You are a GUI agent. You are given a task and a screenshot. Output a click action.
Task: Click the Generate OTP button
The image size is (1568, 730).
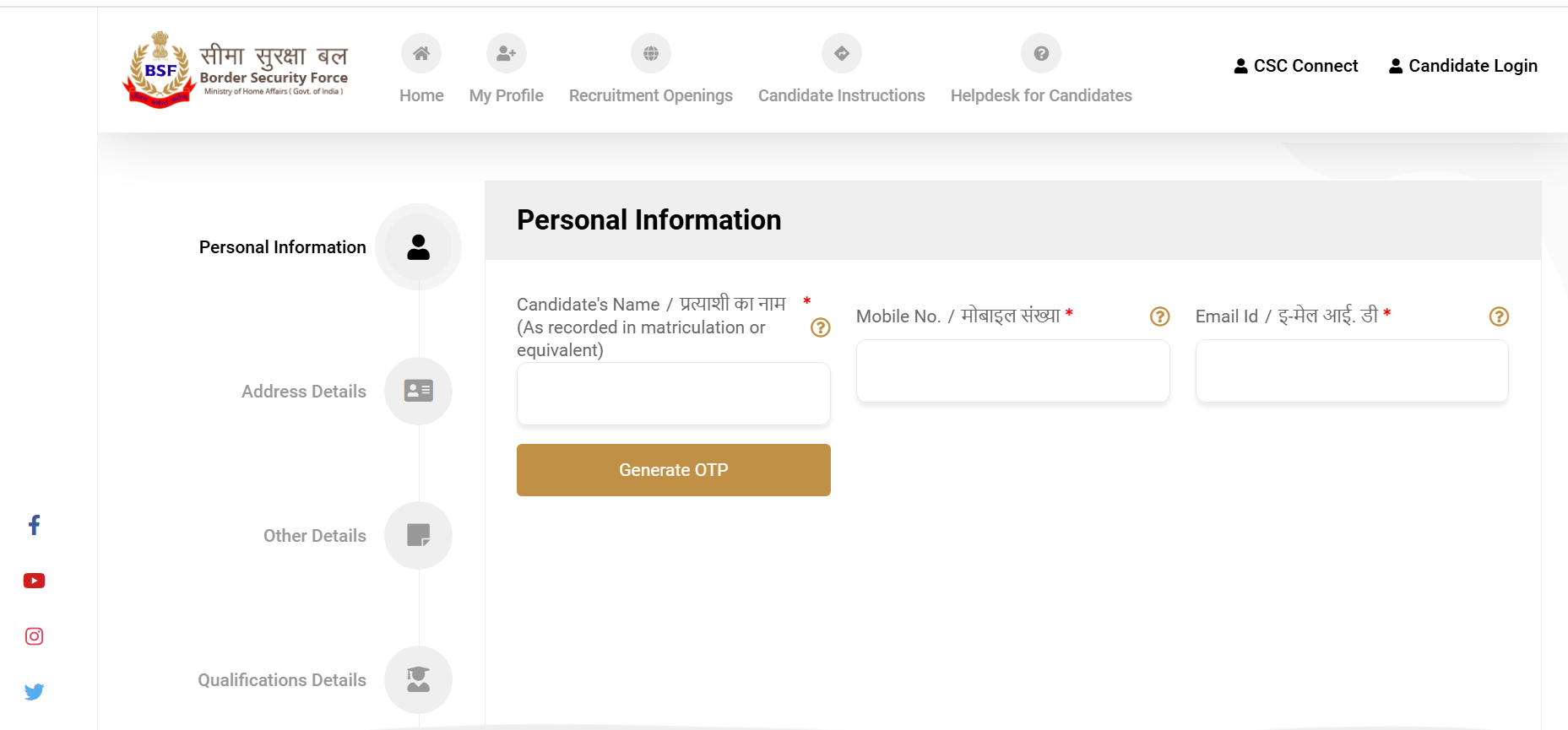(x=674, y=470)
